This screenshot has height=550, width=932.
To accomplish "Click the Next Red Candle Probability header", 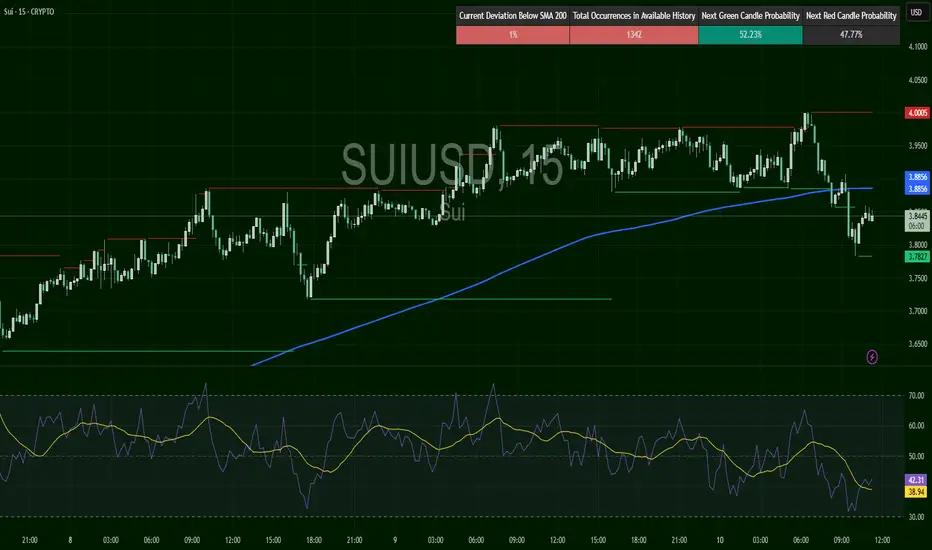I will click(x=851, y=16).
